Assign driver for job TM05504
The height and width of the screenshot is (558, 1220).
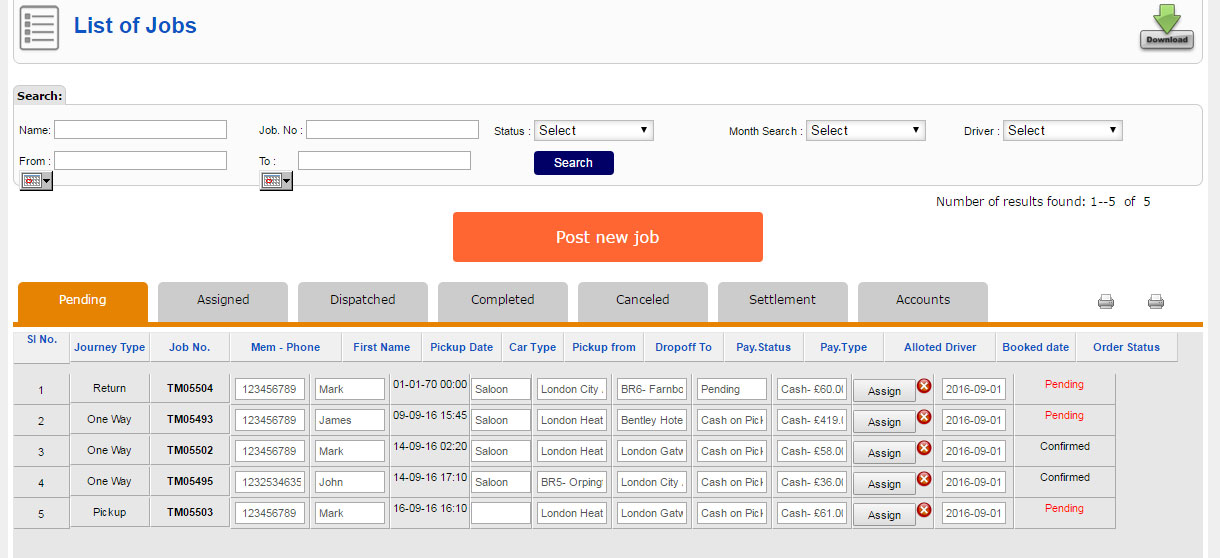point(884,391)
